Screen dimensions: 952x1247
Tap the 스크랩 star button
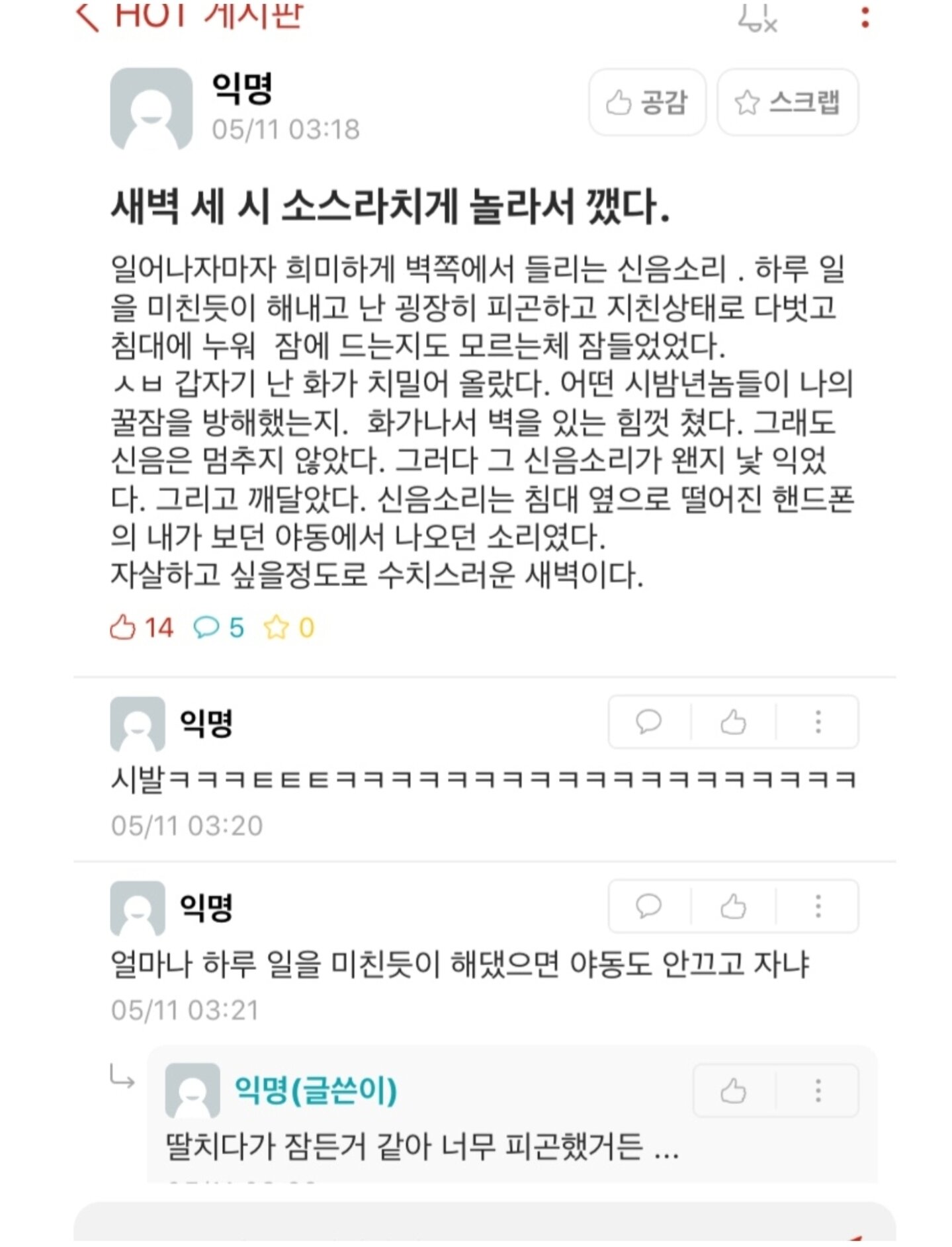pyautogui.click(x=787, y=102)
